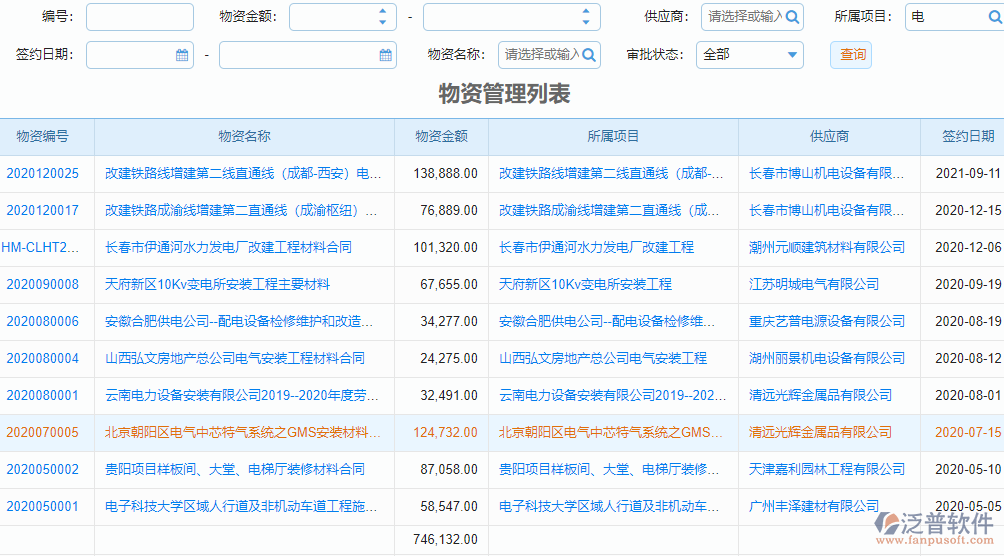
Task: Sort by 物资编号 column header
Action: pos(43,137)
